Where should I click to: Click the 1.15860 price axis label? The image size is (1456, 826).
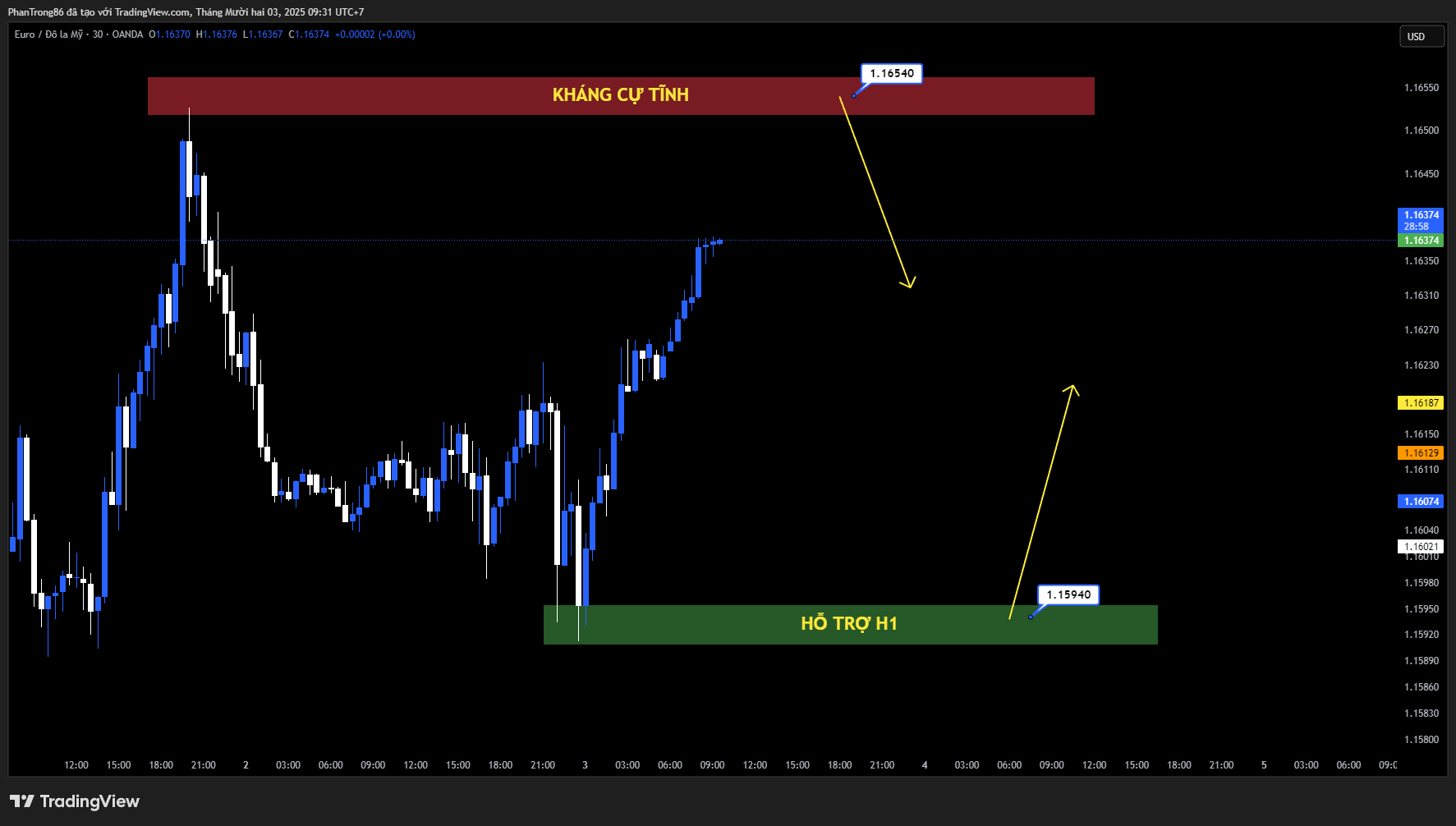click(1422, 687)
